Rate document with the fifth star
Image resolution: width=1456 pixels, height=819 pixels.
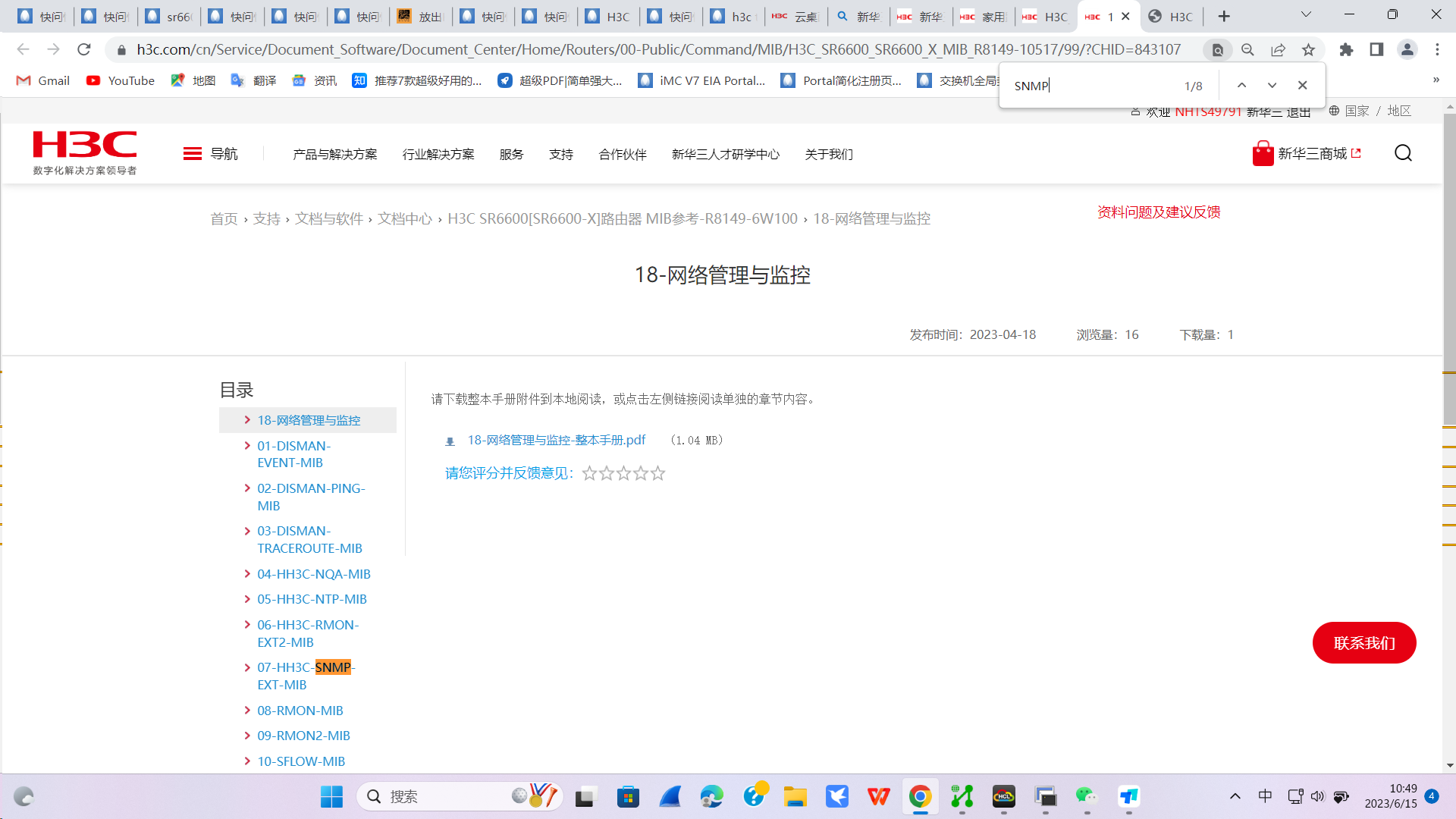[x=657, y=474]
